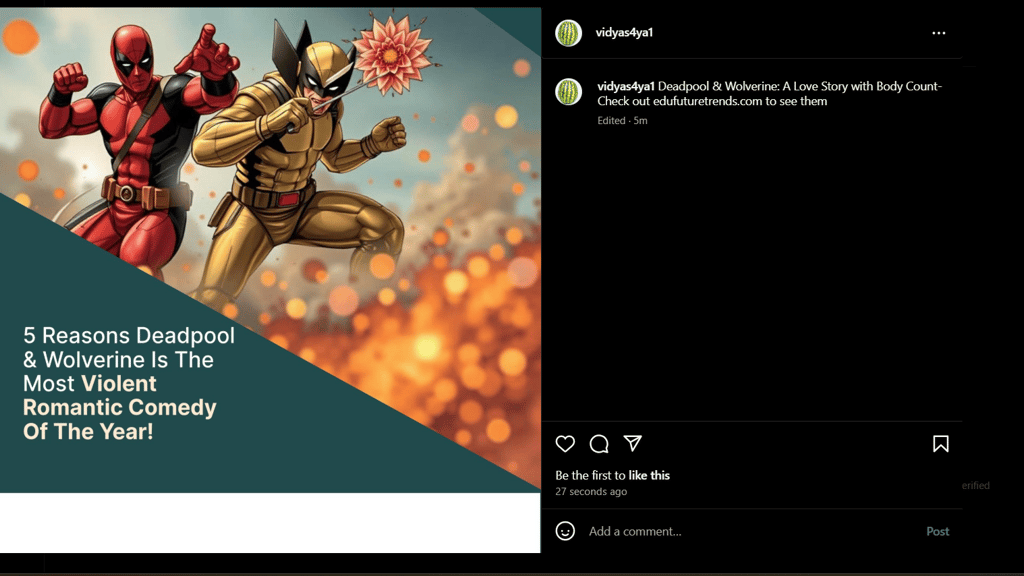
Task: Like the post with the heart icon
Action: 565,444
